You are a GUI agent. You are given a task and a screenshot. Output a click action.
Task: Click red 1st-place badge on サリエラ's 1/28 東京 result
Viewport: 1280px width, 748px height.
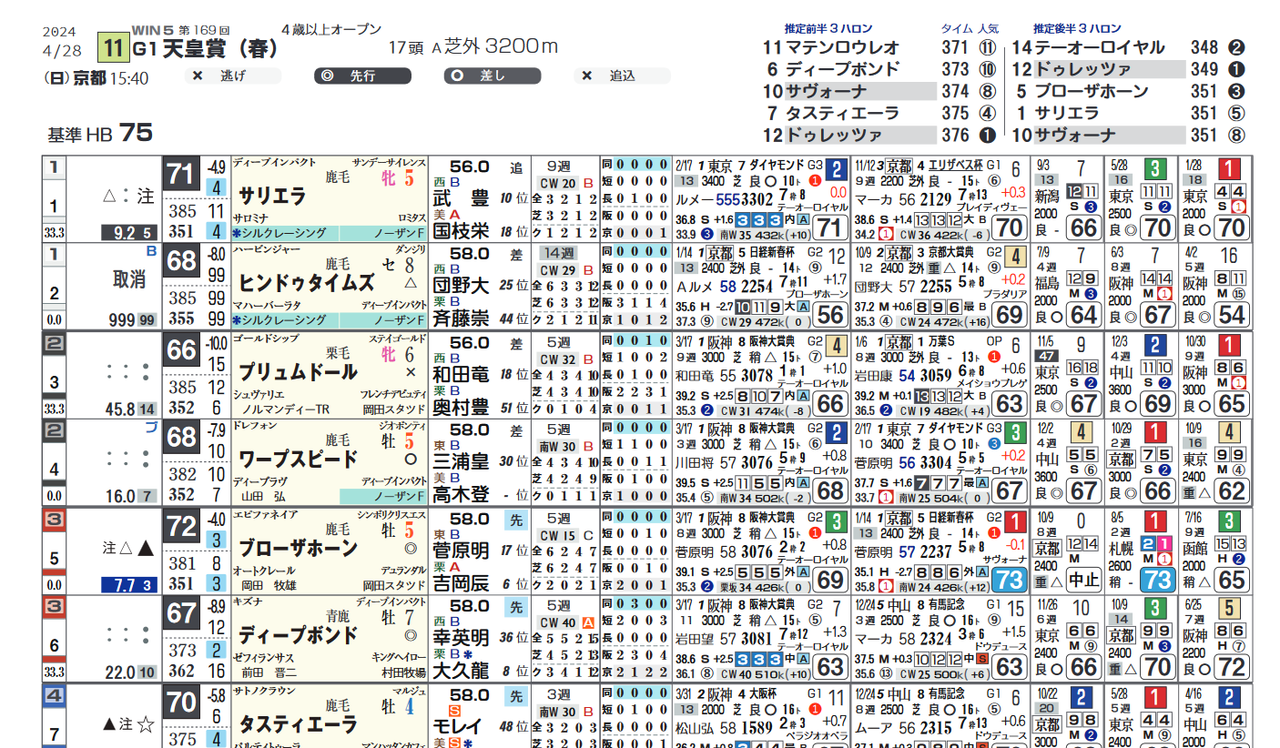1229,169
